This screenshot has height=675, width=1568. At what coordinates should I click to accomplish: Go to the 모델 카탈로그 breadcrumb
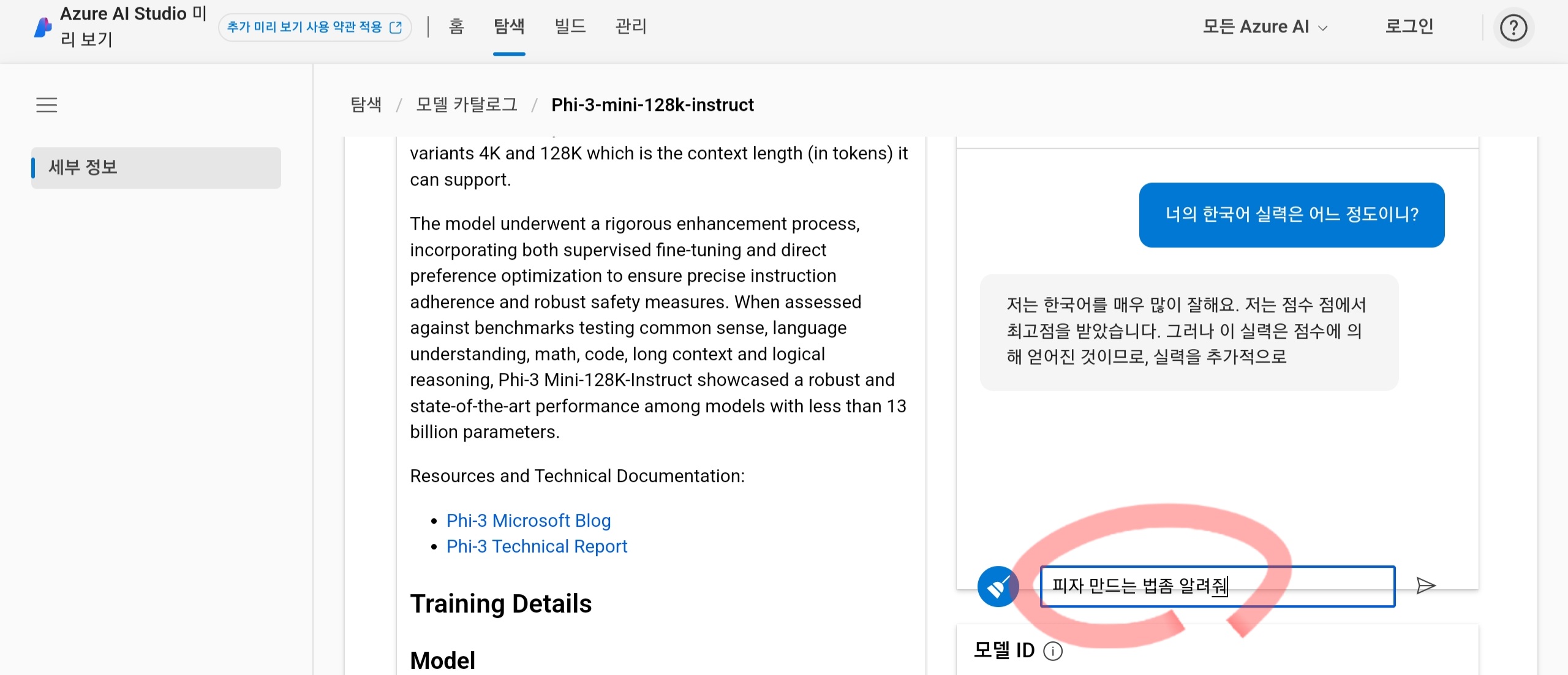click(x=466, y=105)
